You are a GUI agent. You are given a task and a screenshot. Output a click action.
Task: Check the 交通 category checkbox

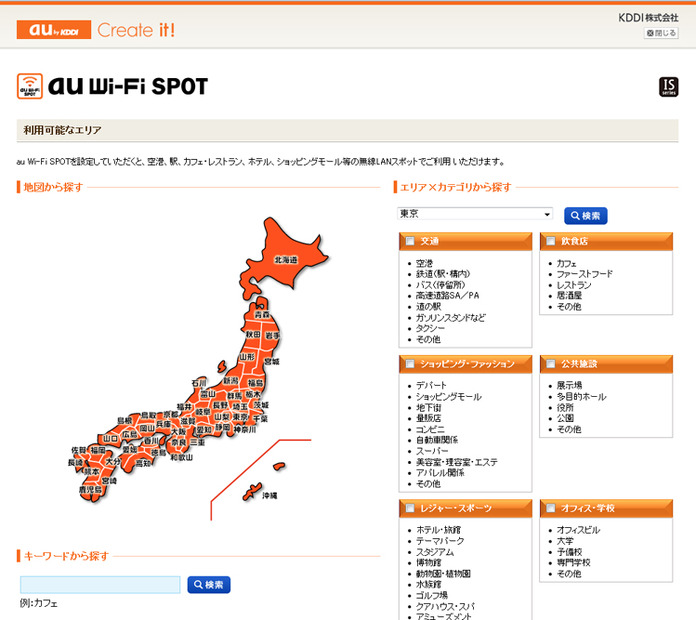(x=410, y=241)
